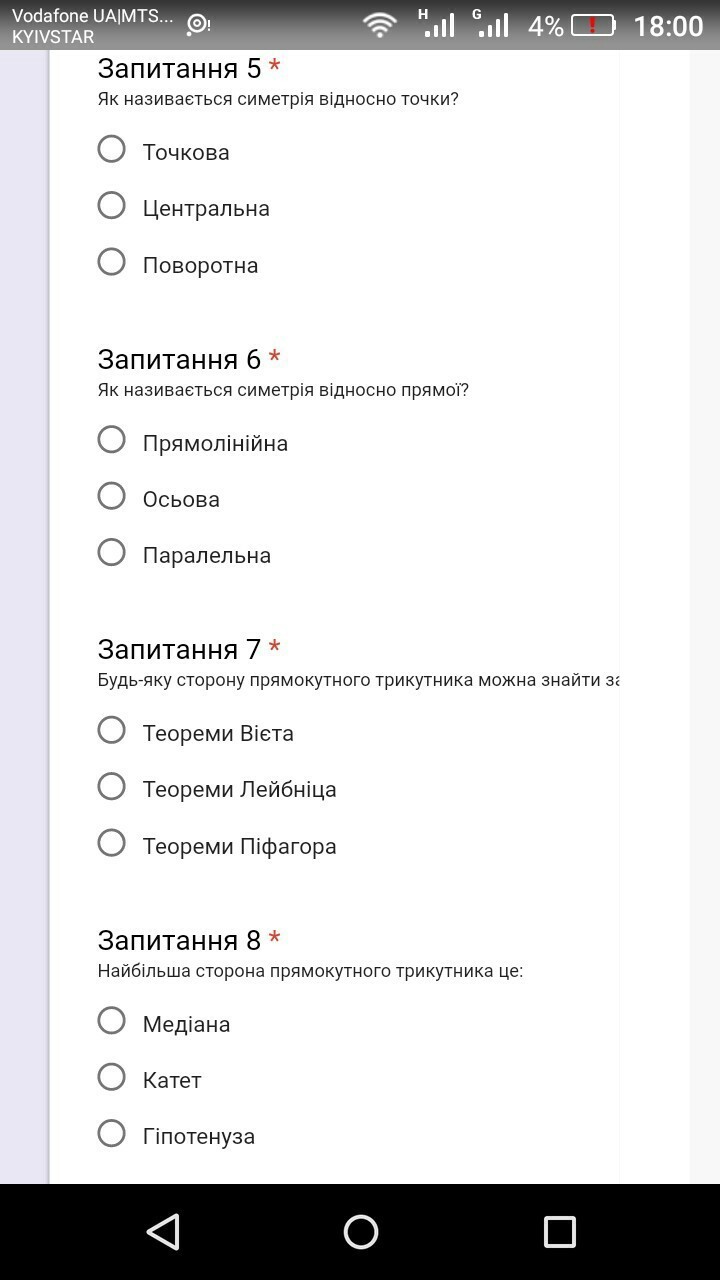Image resolution: width=720 pixels, height=1280 pixels.
Task: Tap the Wi-Fi status icon
Action: [379, 25]
